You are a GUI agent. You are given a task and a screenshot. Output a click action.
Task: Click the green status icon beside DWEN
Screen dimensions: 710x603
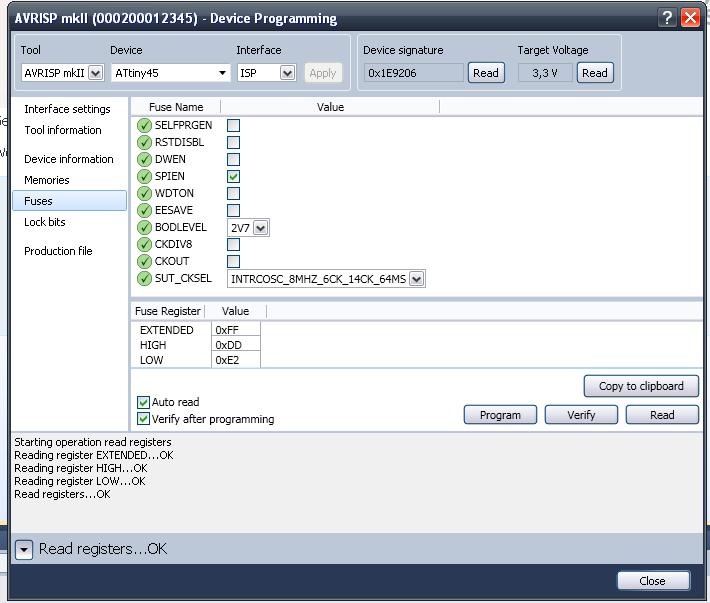pyautogui.click(x=144, y=159)
